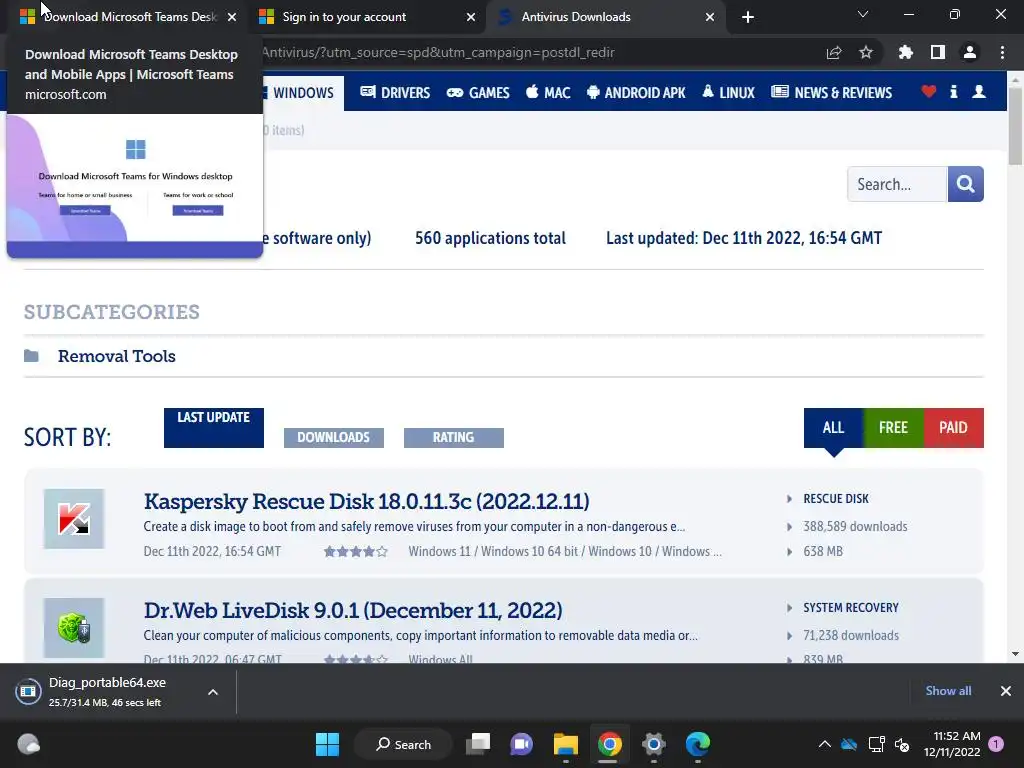Click the red heart favorites icon
This screenshot has height=768, width=1024.
coord(929,91)
